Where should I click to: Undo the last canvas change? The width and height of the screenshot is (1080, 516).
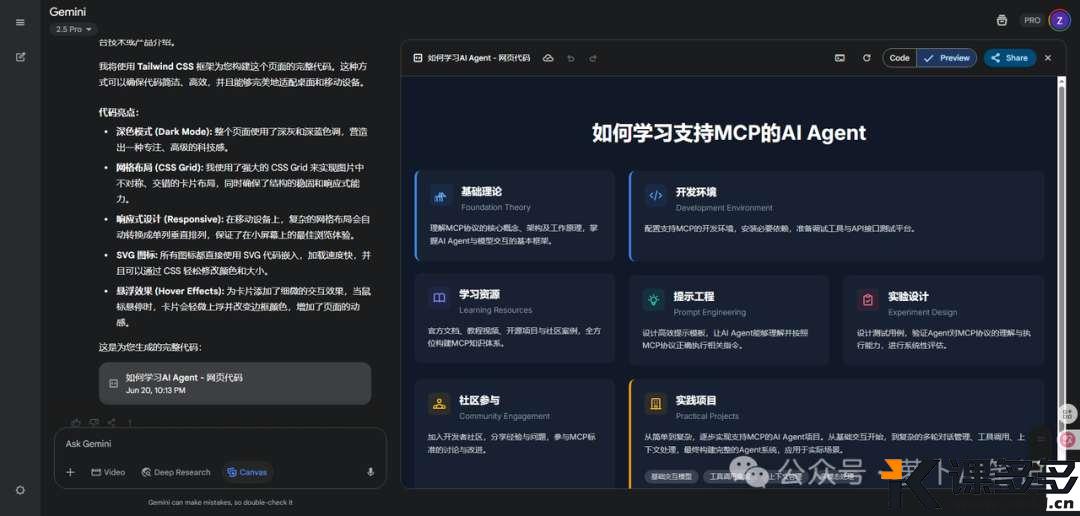click(x=571, y=59)
